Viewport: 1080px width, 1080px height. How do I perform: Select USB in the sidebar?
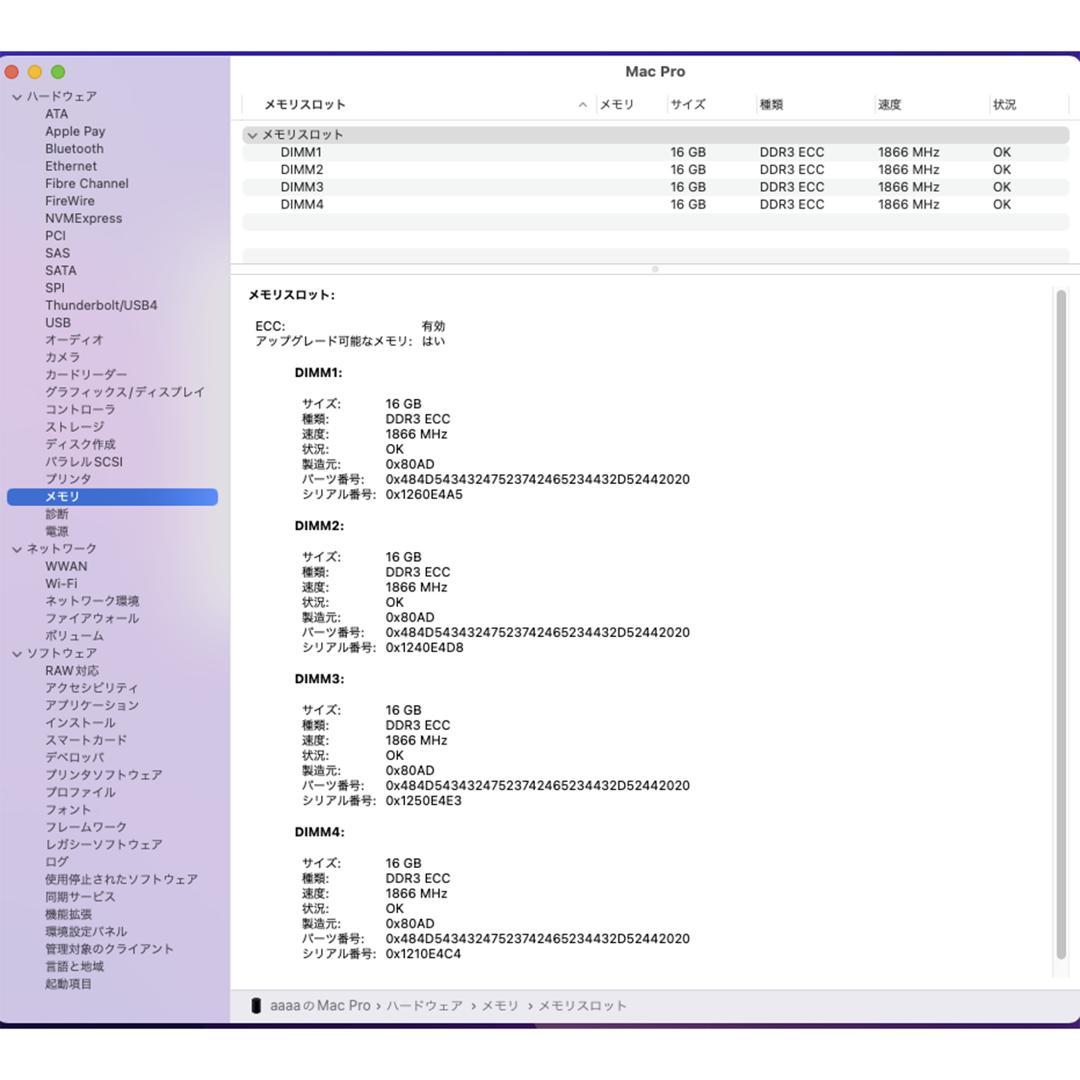coord(58,322)
